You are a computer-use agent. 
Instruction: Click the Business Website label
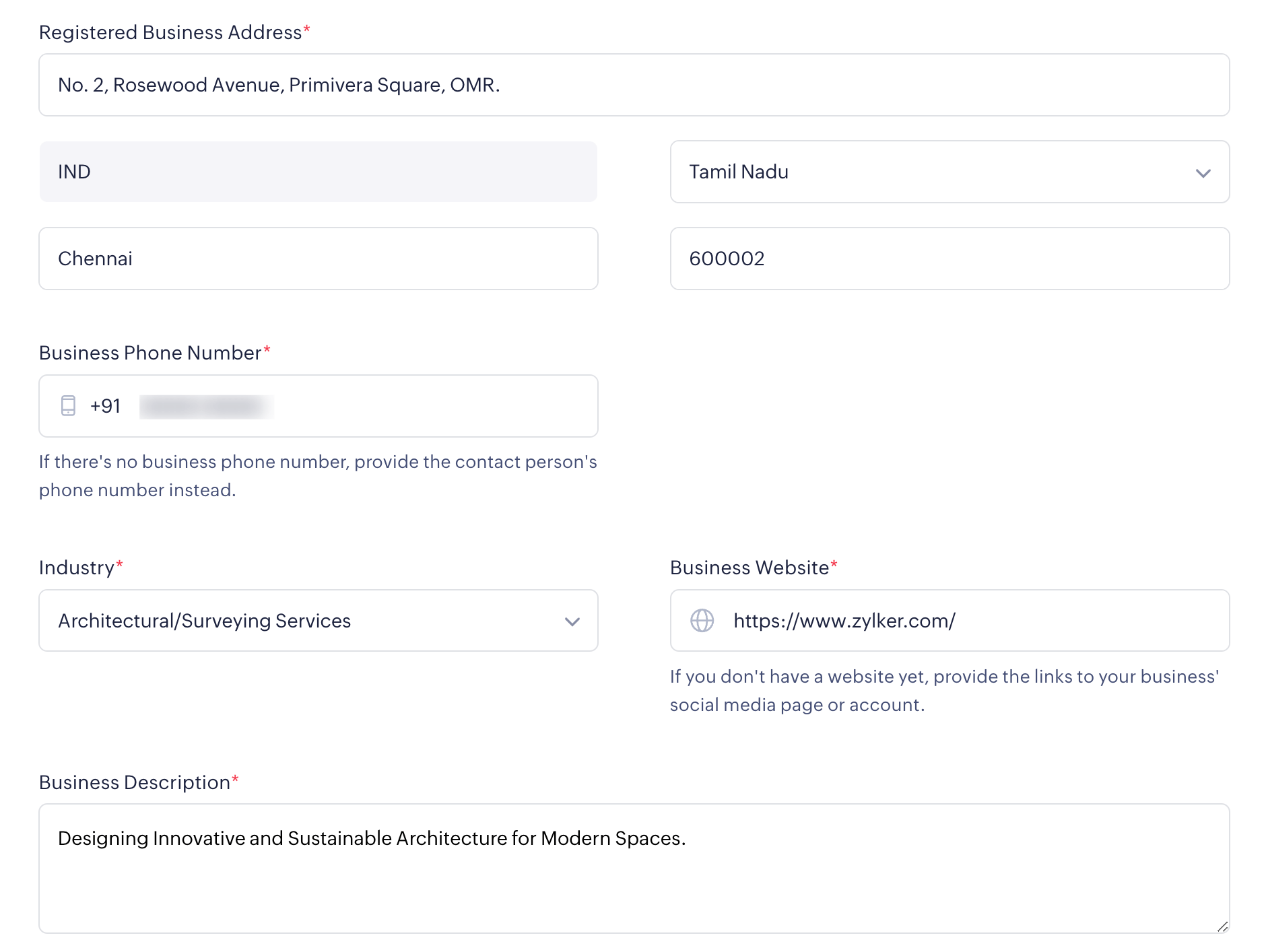point(749,568)
